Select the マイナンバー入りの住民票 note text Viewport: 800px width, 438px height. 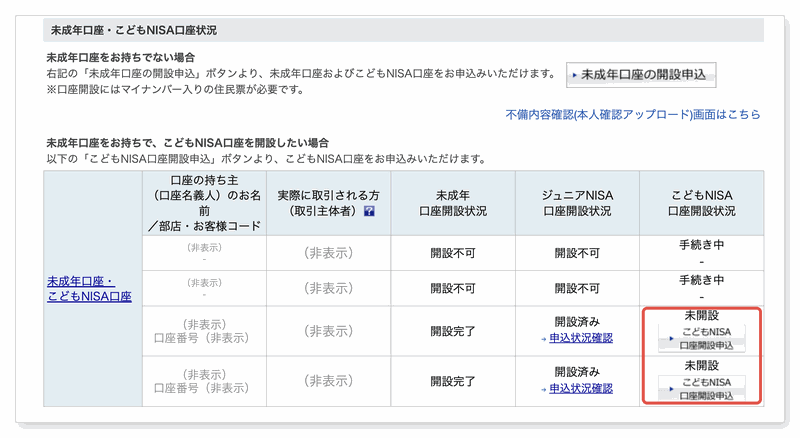(175, 90)
